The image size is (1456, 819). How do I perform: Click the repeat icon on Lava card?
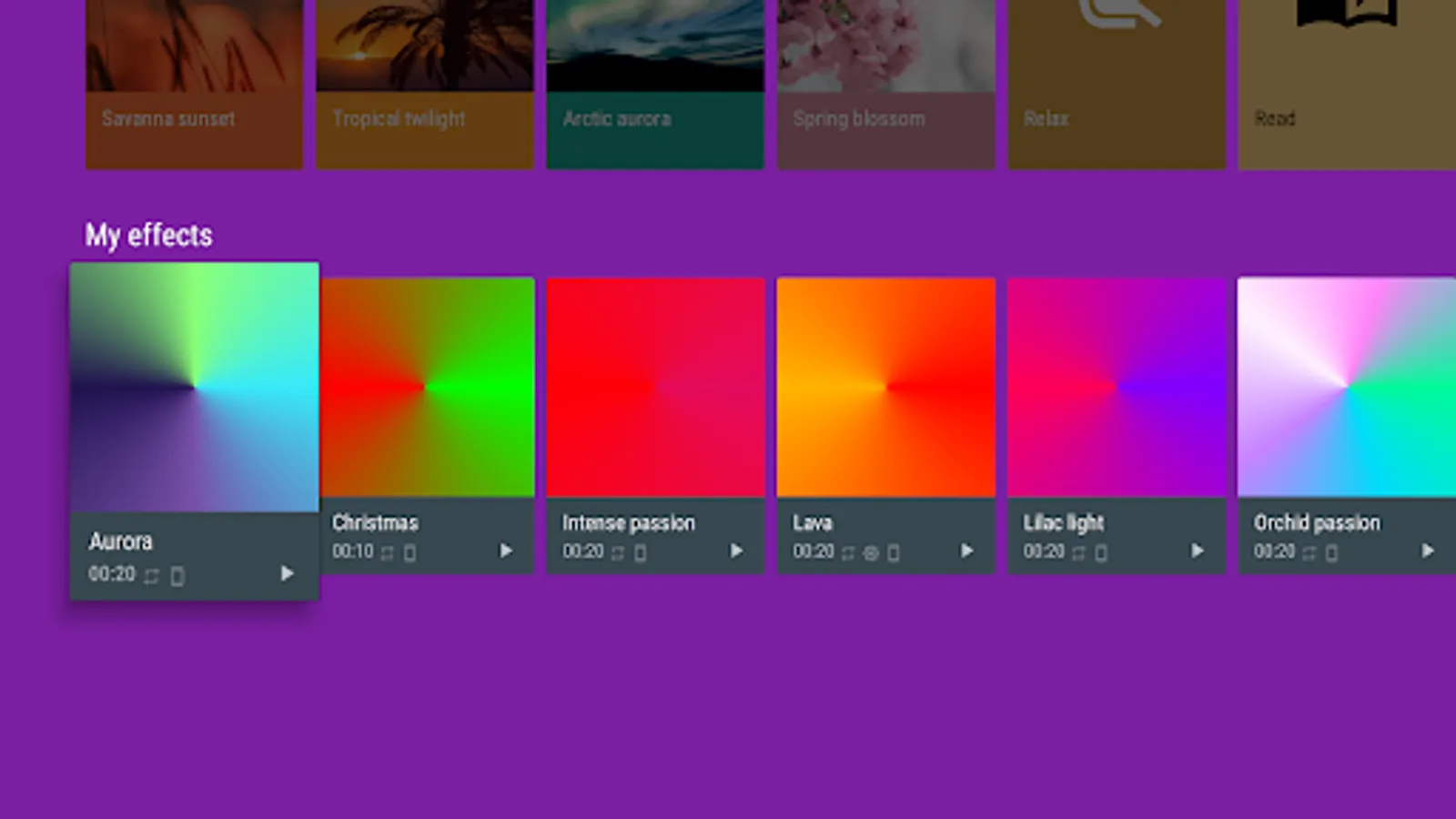click(847, 552)
